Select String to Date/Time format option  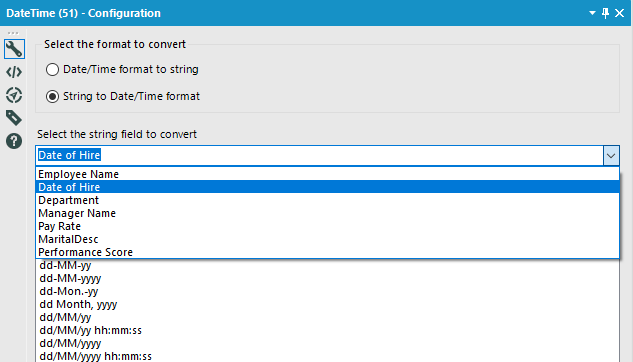123,96
